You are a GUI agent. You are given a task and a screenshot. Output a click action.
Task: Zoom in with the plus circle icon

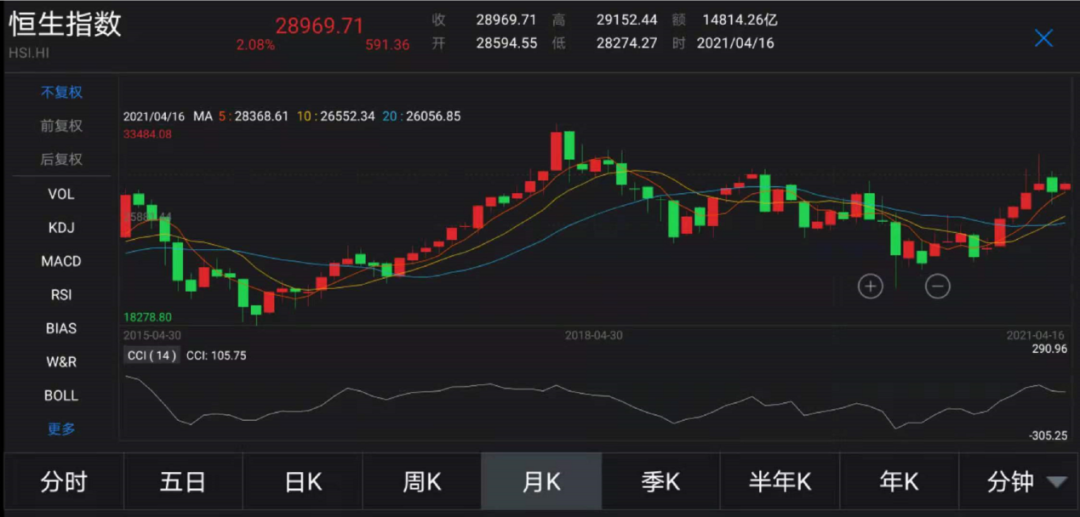pos(871,286)
